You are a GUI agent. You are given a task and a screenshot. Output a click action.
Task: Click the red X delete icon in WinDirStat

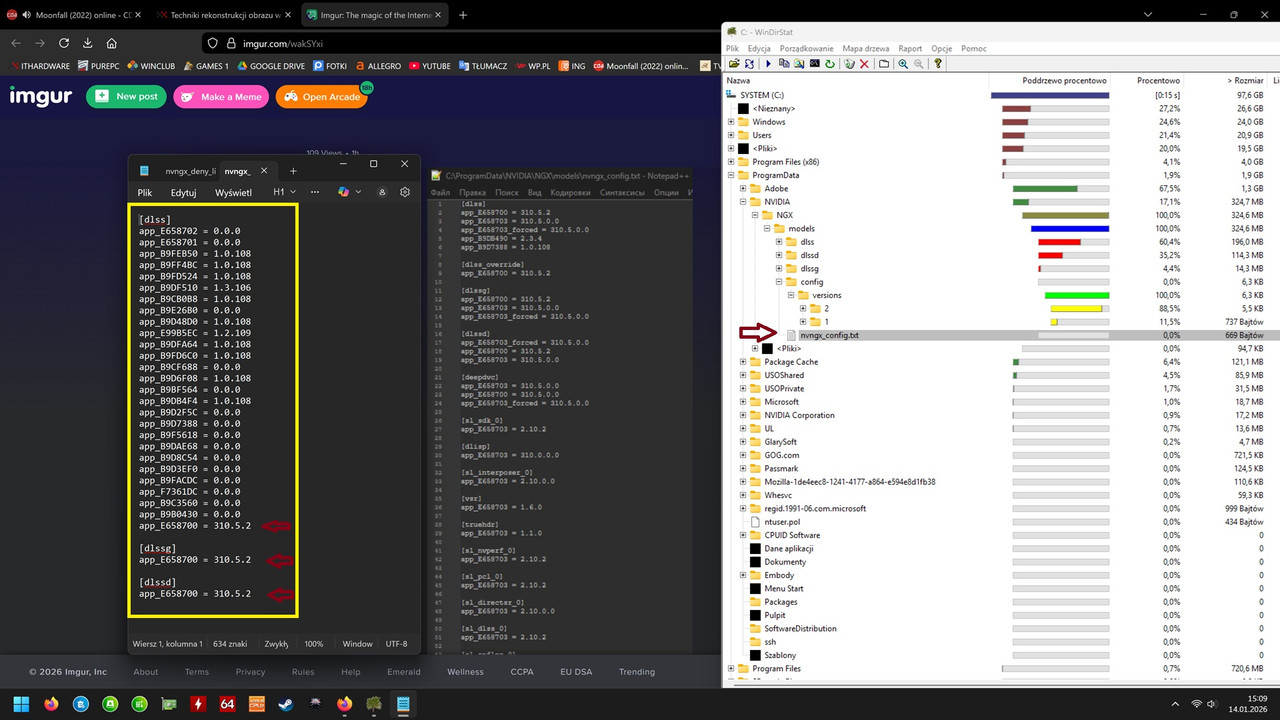coord(864,63)
